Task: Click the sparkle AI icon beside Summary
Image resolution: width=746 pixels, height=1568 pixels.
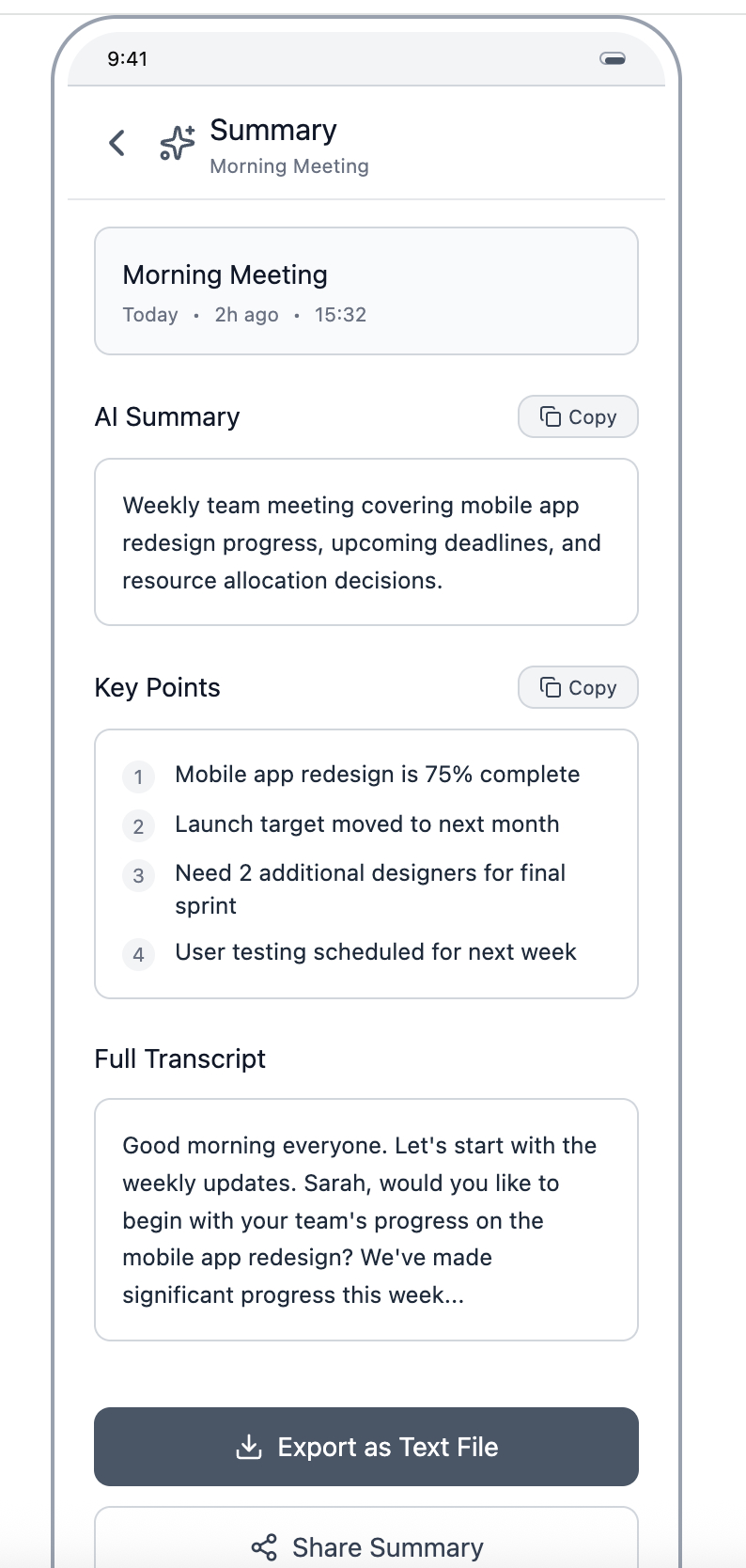Action: point(178,143)
